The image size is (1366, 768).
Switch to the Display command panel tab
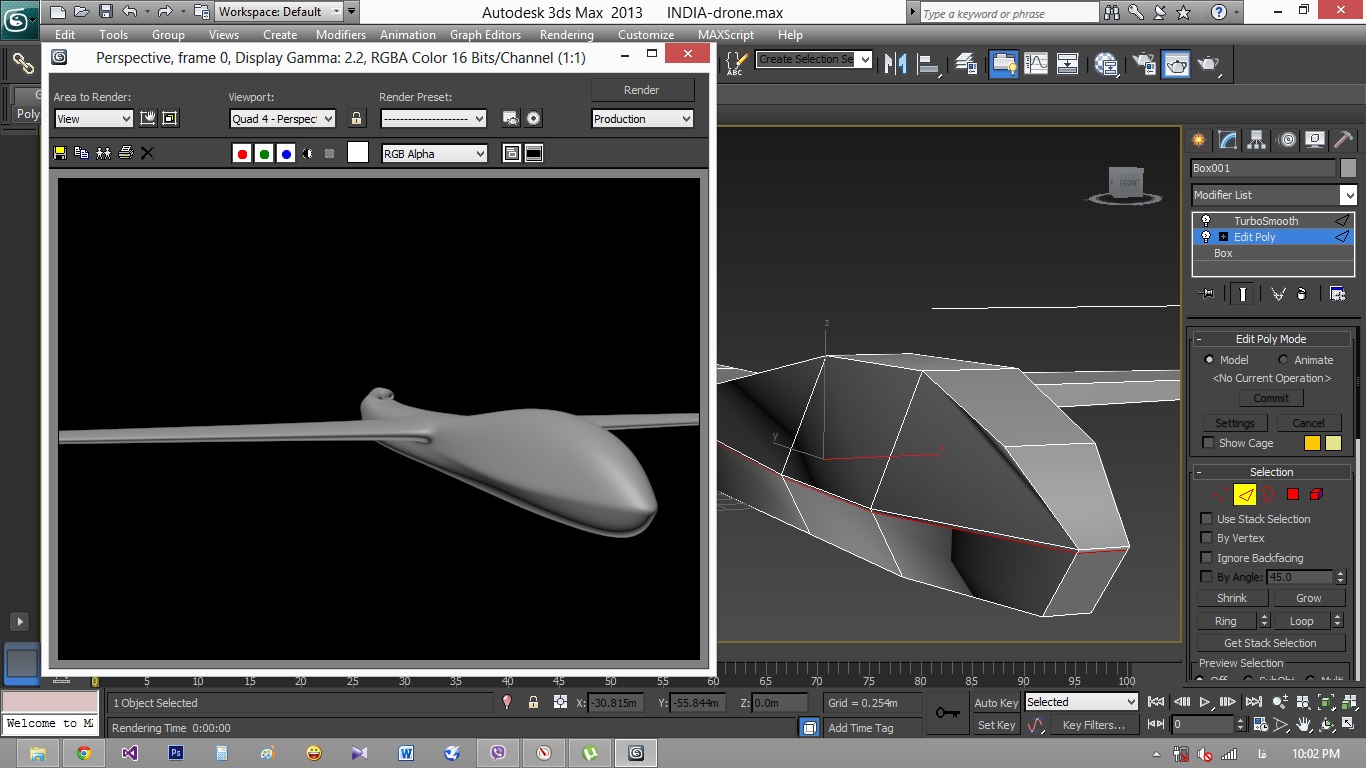coord(1315,139)
